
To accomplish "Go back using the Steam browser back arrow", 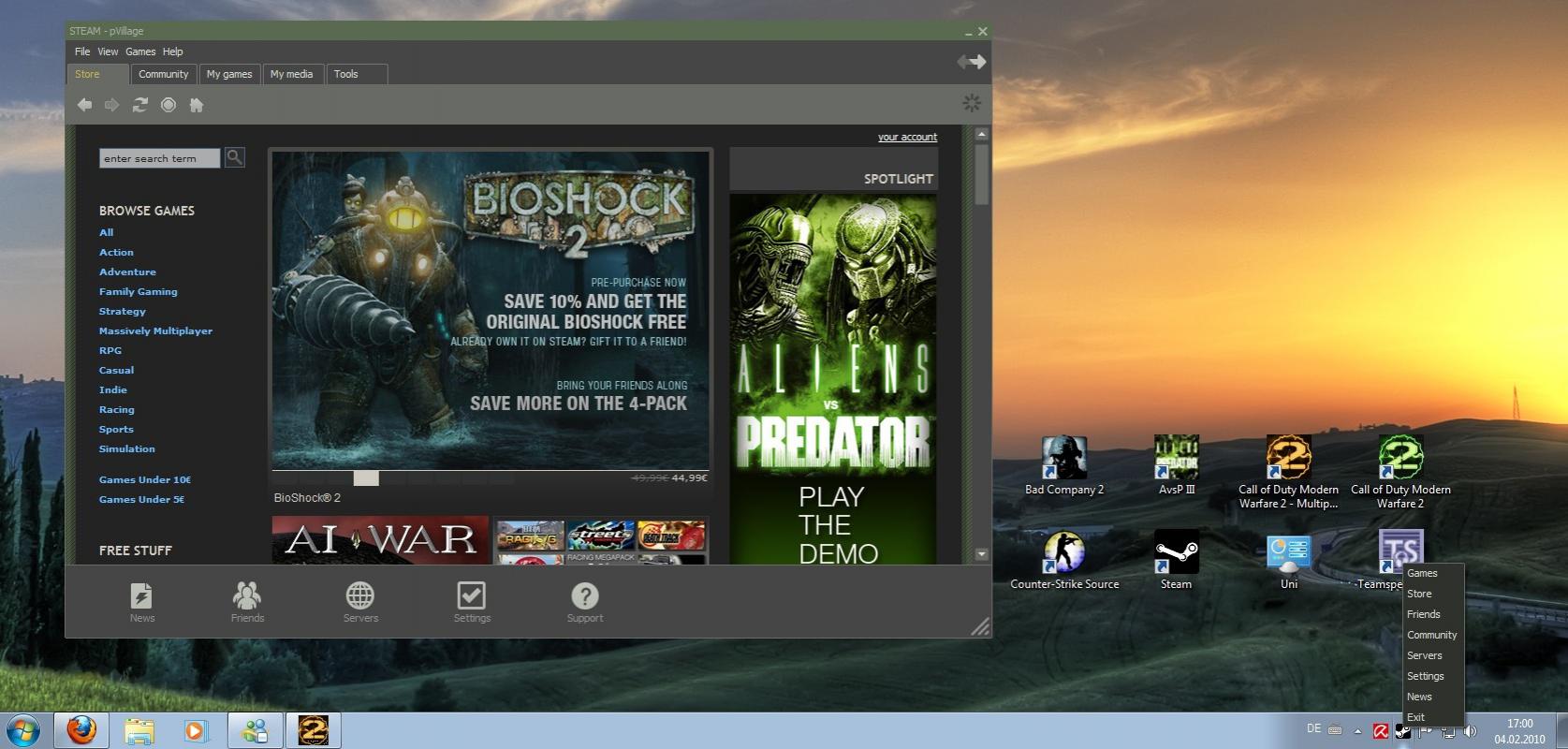I will pyautogui.click(x=84, y=105).
